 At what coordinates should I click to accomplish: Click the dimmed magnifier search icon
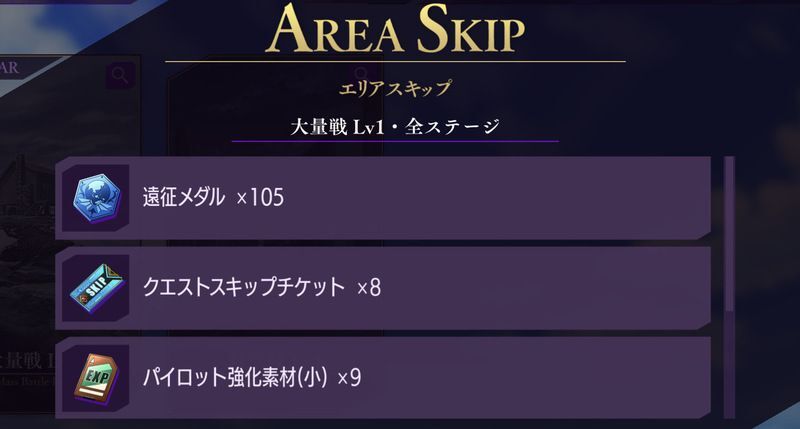(120, 75)
